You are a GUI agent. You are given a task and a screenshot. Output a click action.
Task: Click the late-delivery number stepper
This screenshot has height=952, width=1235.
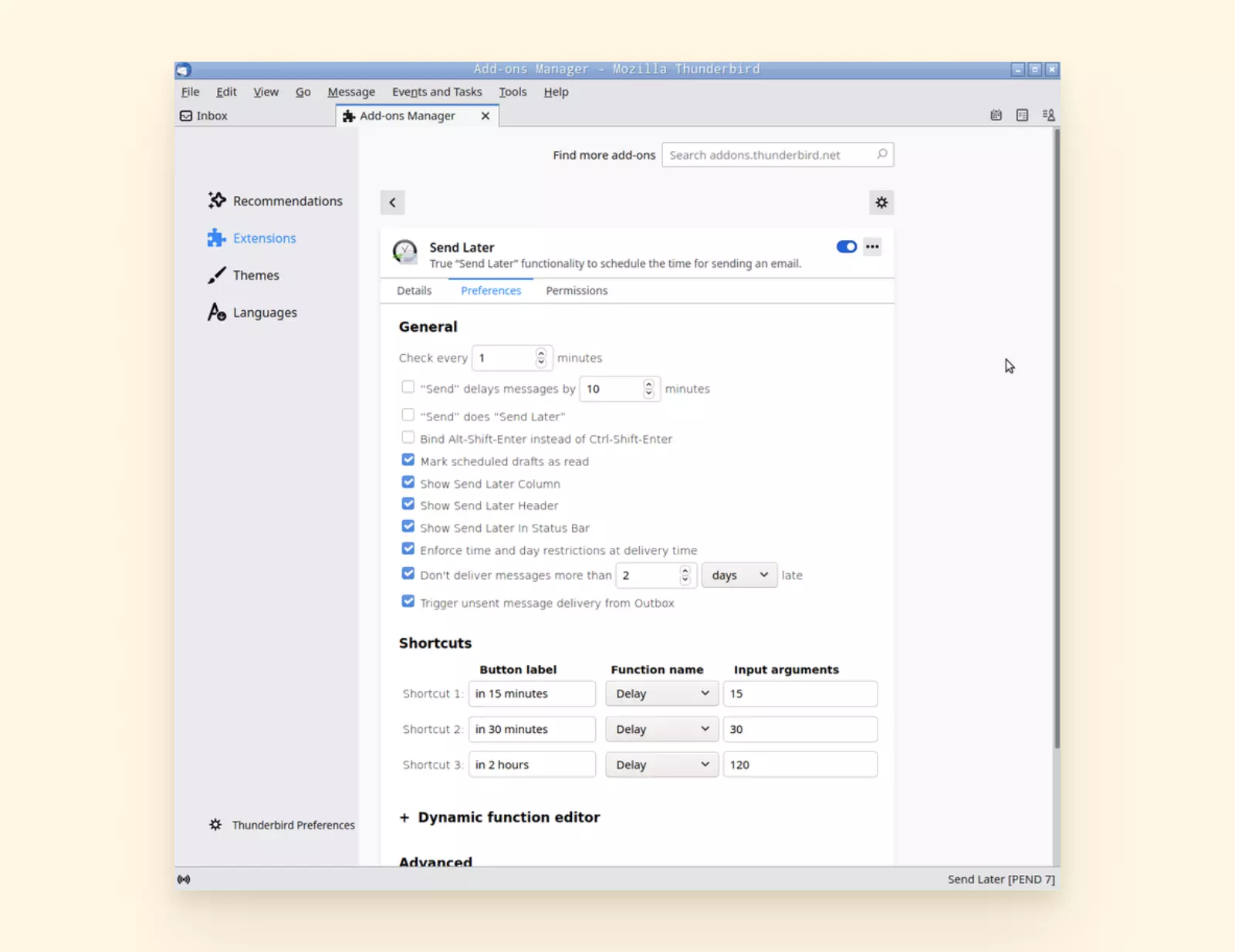(685, 575)
